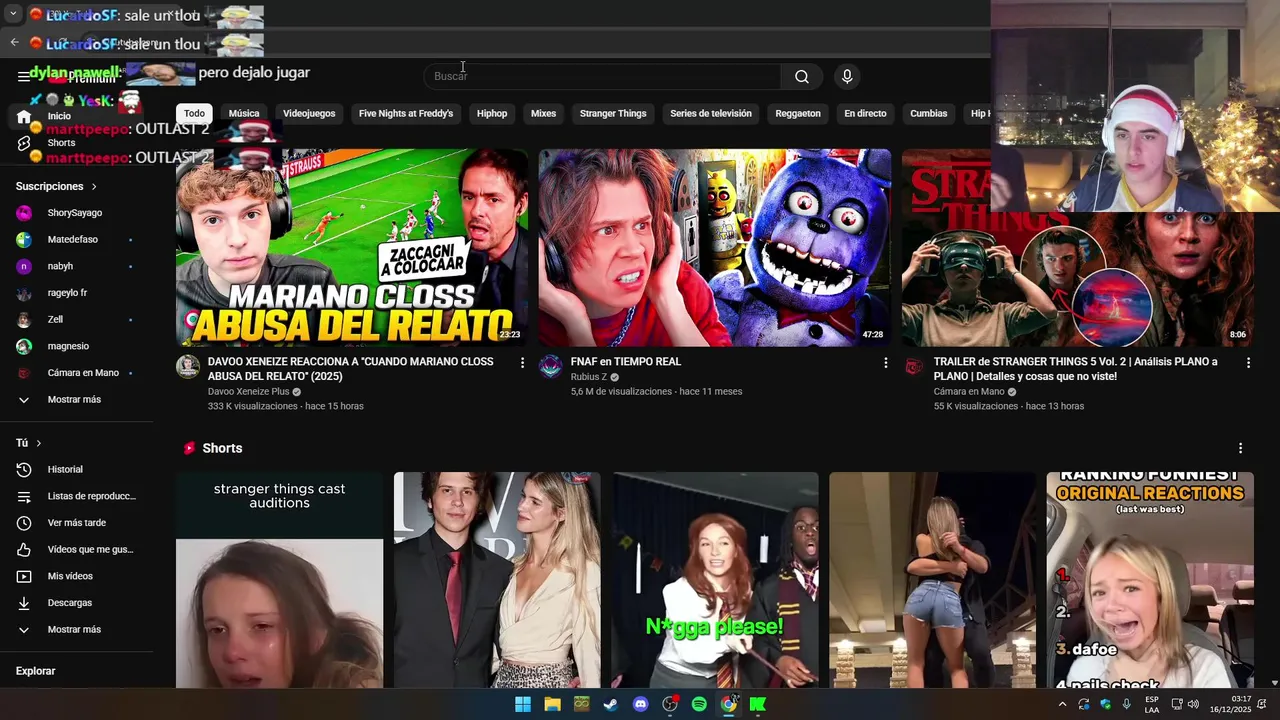The height and width of the screenshot is (720, 1280).
Task: Open options for Stranger Things trailer video
Action: click(1248, 363)
